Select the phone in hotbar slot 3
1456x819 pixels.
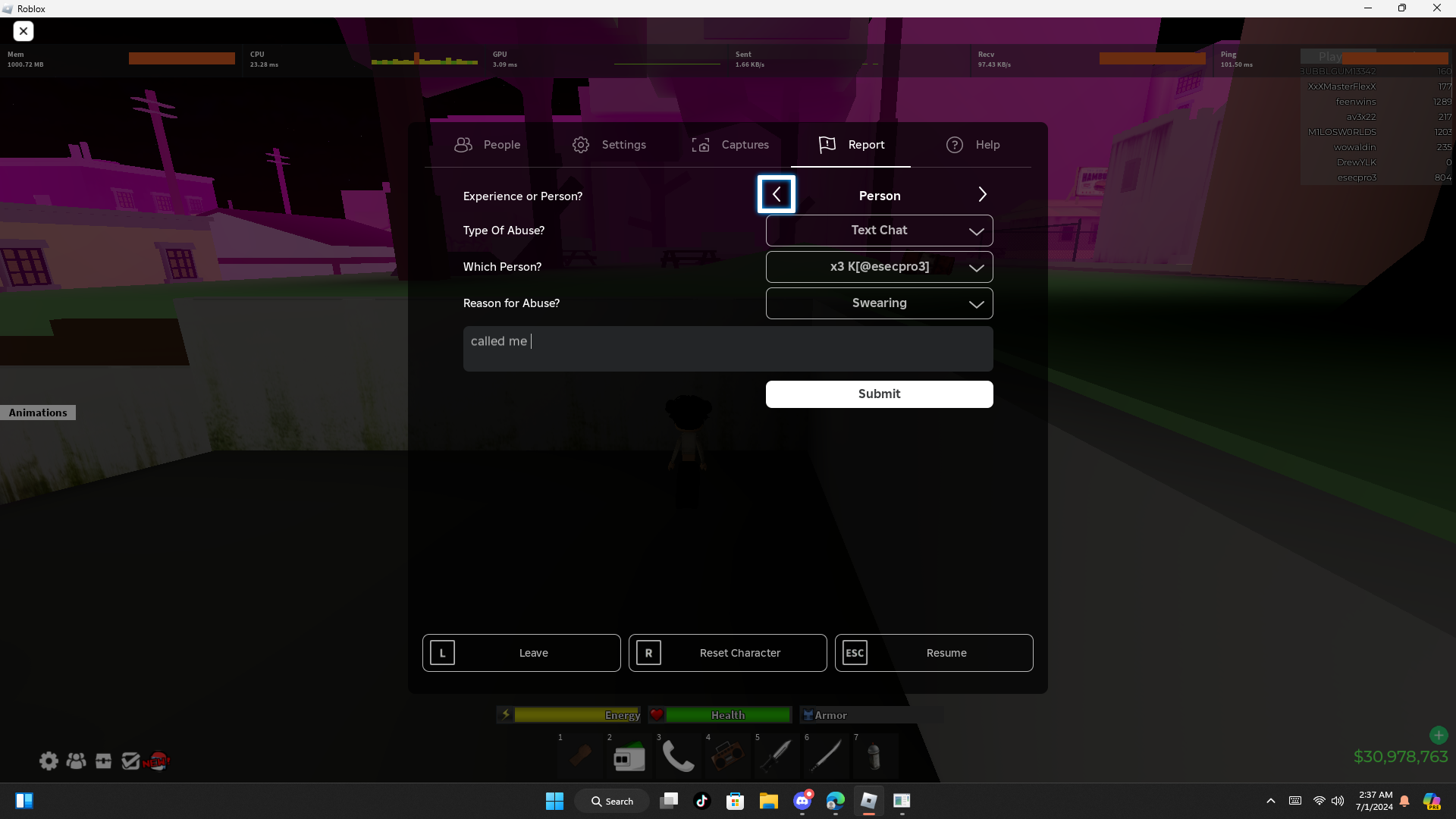679,756
